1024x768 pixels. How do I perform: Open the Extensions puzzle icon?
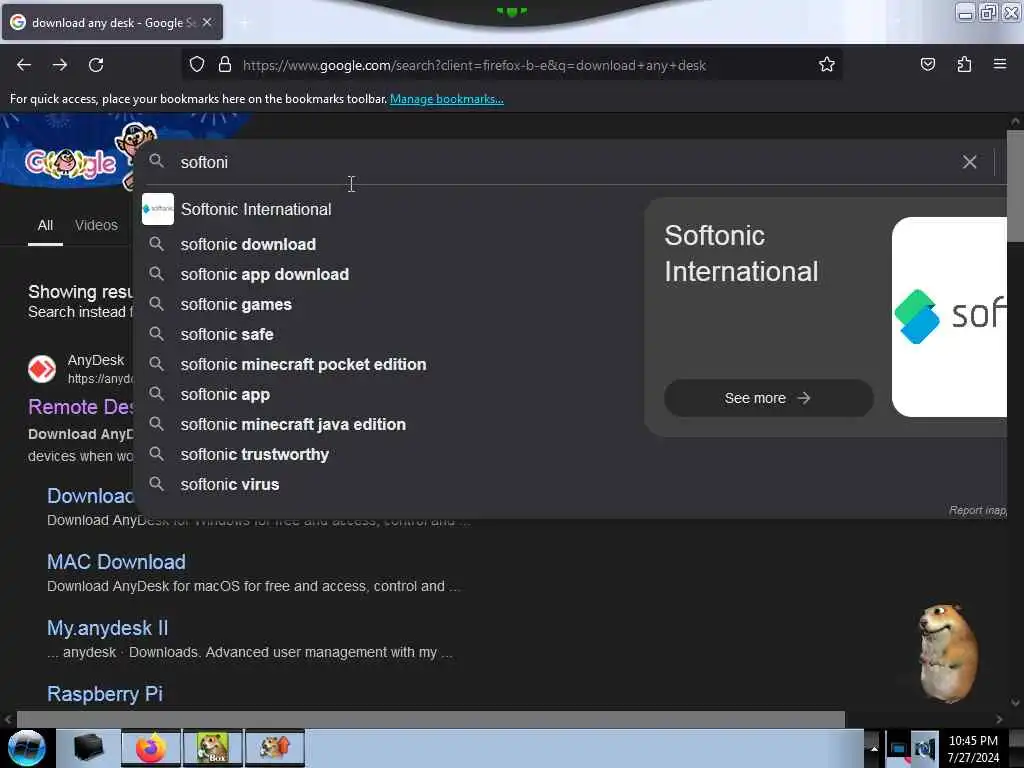tap(964, 65)
